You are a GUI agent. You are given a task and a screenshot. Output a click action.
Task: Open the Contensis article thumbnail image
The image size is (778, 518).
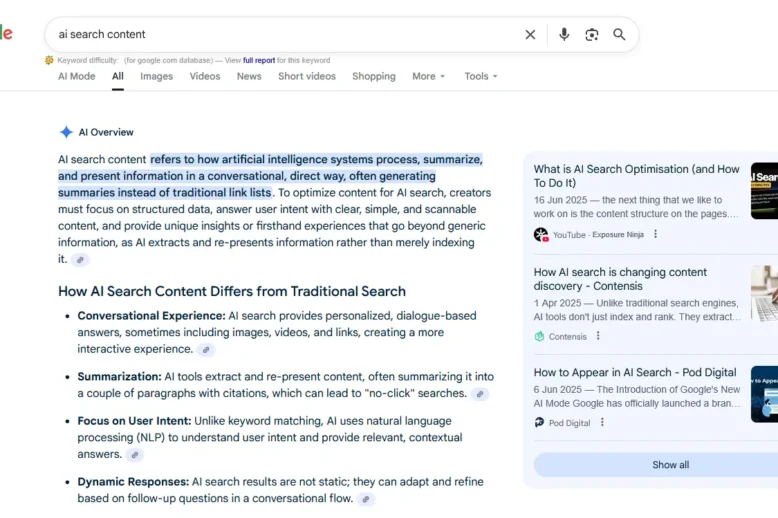click(764, 293)
